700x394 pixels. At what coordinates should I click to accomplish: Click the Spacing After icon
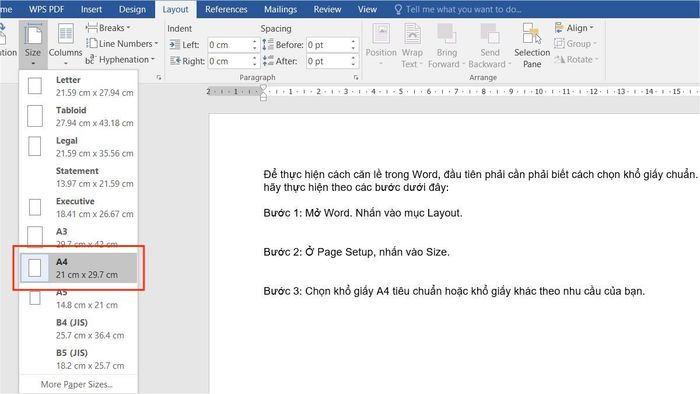coord(268,61)
